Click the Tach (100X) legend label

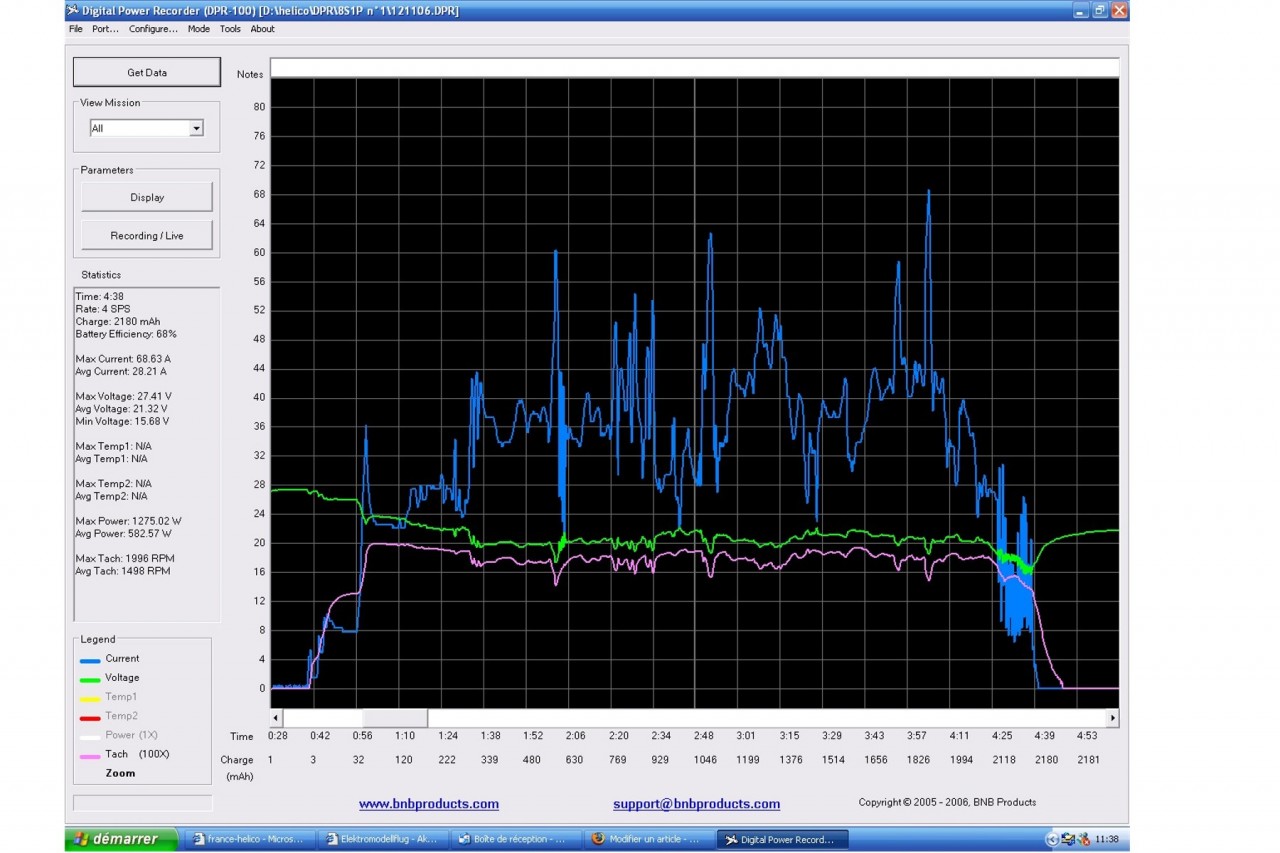tap(137, 754)
